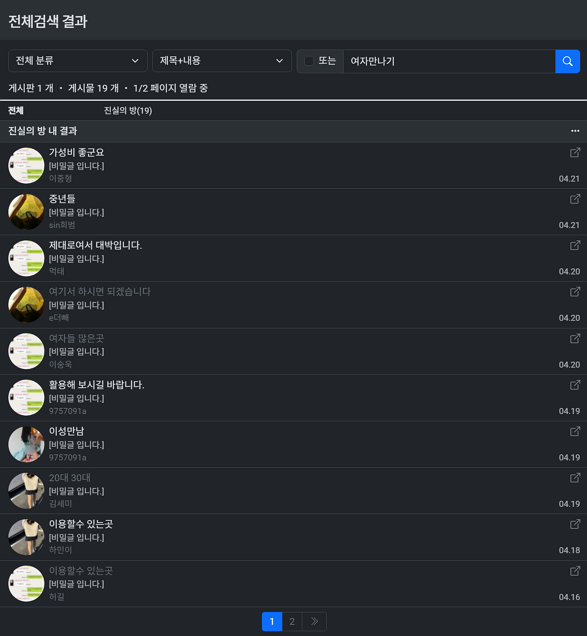Open the 전체 분류 category dropdown
The width and height of the screenshot is (587, 636).
77,61
